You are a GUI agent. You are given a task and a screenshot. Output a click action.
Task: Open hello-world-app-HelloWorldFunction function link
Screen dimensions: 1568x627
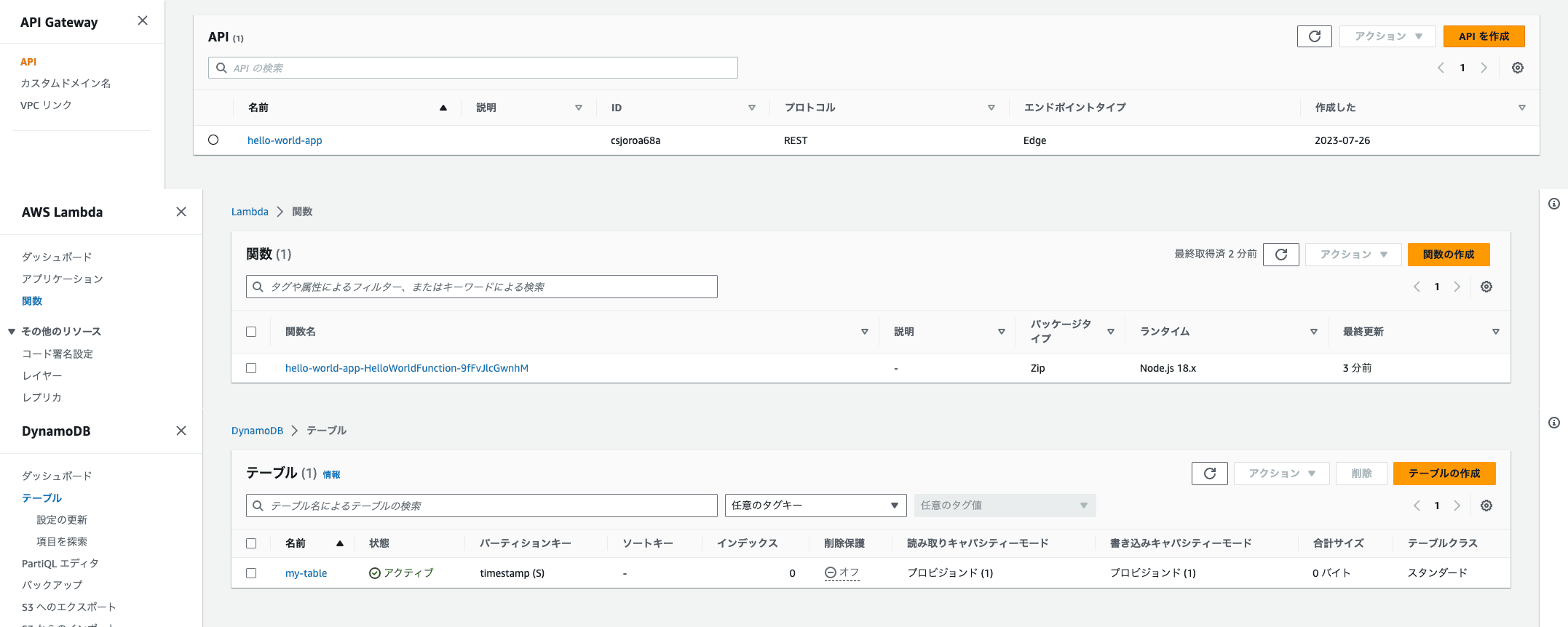click(407, 368)
